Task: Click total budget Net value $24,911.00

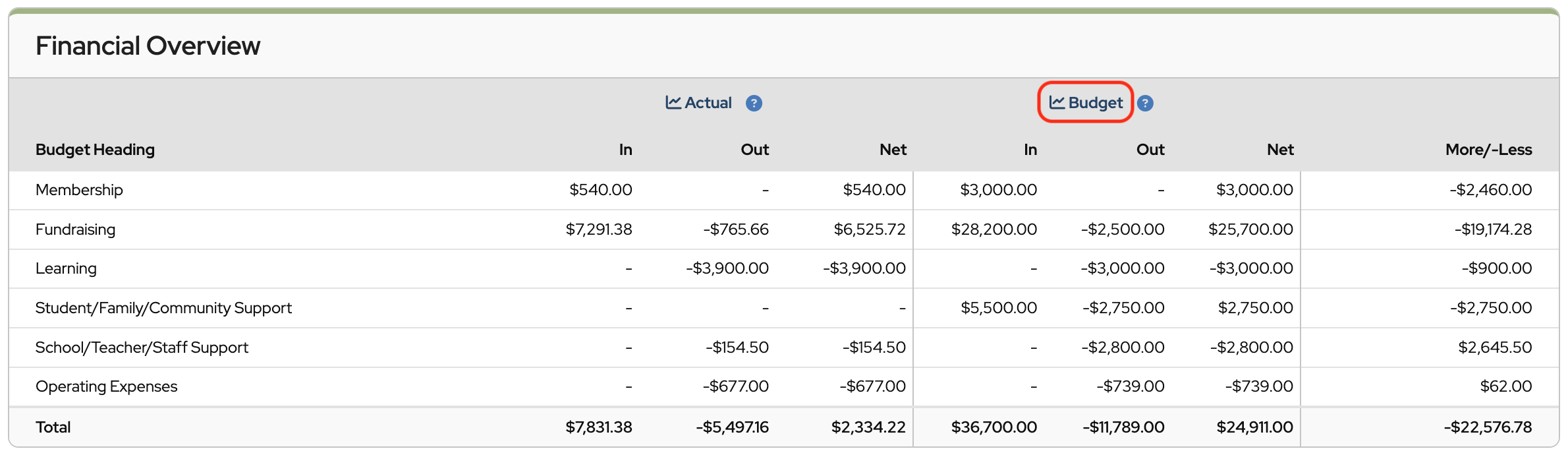Action: (x=1254, y=427)
